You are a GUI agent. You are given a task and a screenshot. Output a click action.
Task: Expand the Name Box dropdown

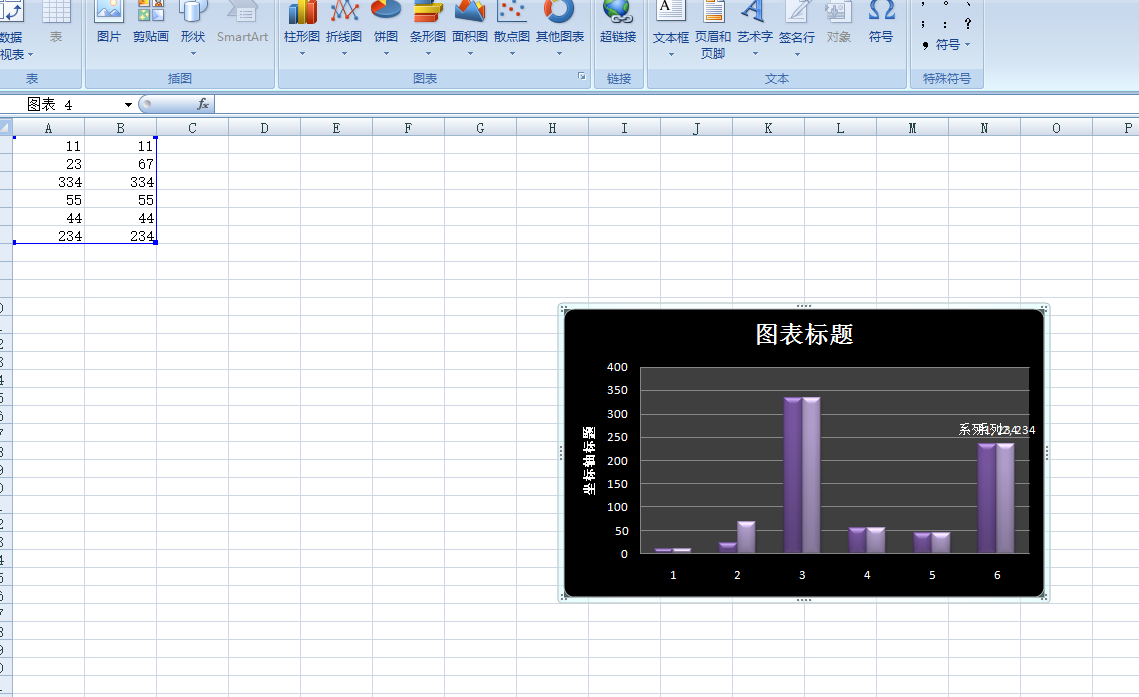128,105
